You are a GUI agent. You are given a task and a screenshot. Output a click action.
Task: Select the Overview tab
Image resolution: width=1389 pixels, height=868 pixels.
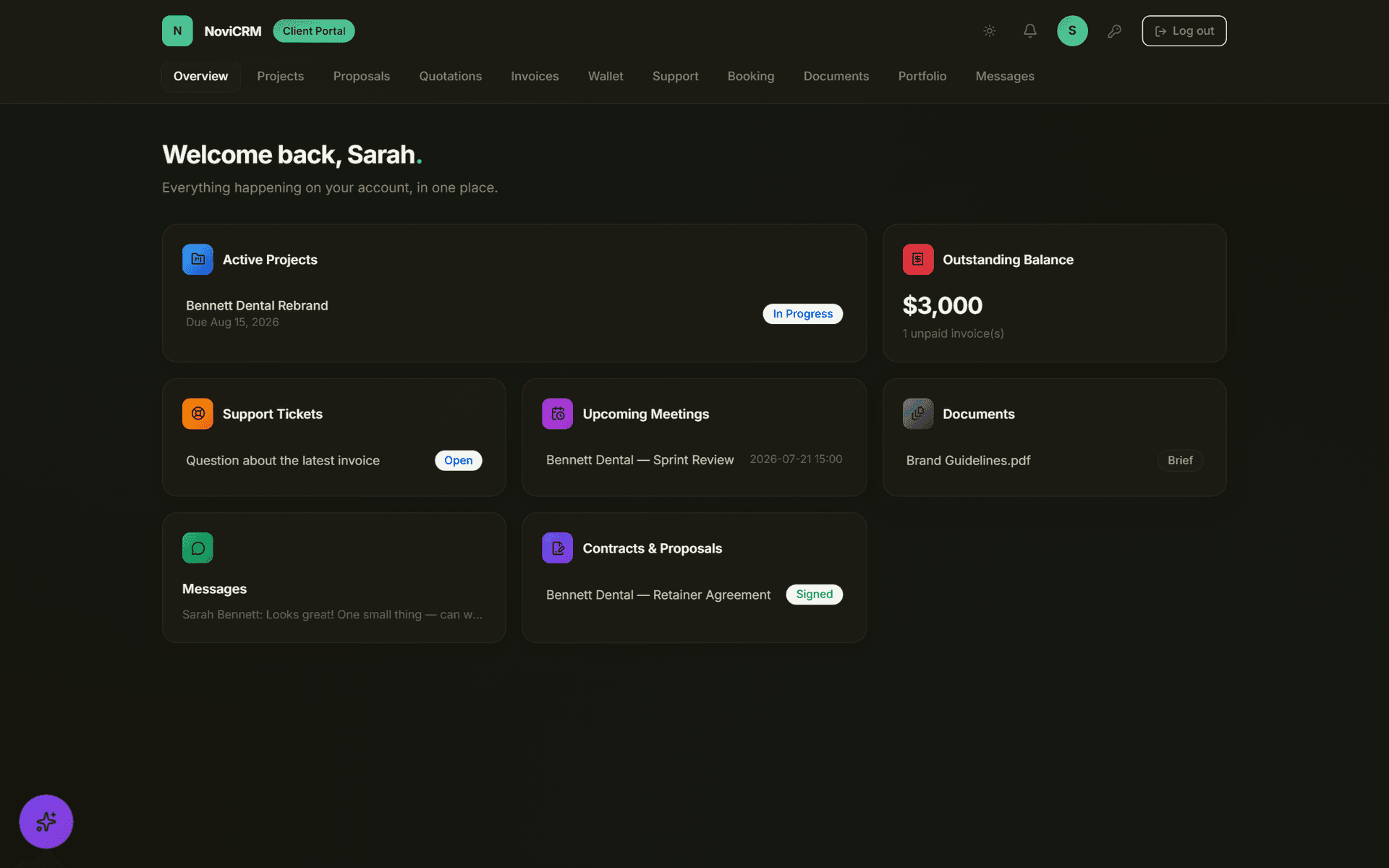(200, 77)
